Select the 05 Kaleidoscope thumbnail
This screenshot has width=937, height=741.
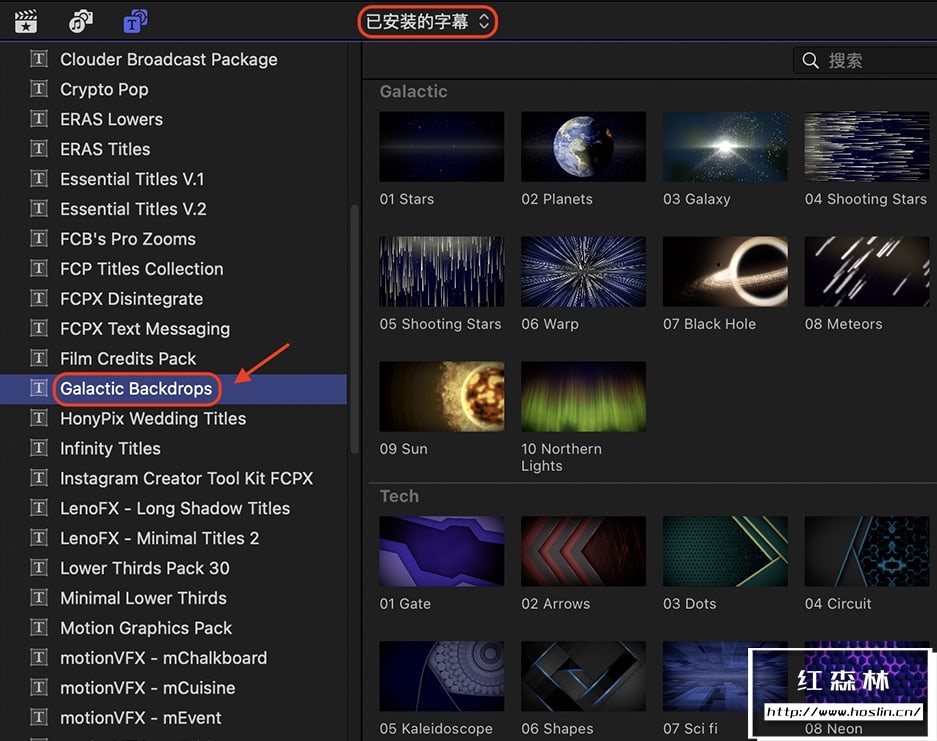pyautogui.click(x=442, y=676)
